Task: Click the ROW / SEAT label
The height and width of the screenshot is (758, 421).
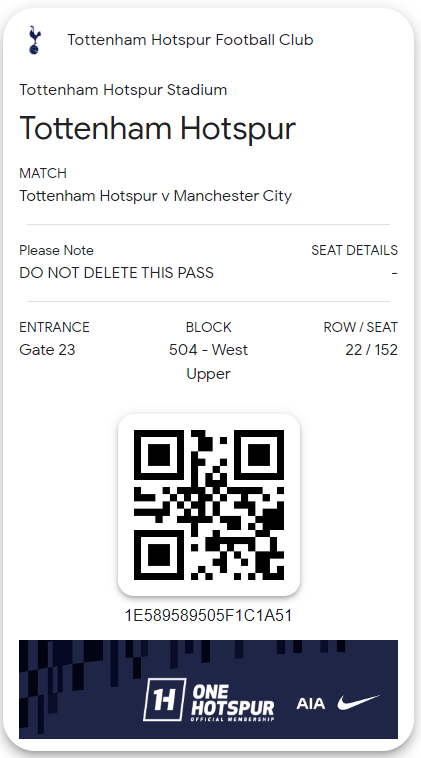Action: point(361,327)
